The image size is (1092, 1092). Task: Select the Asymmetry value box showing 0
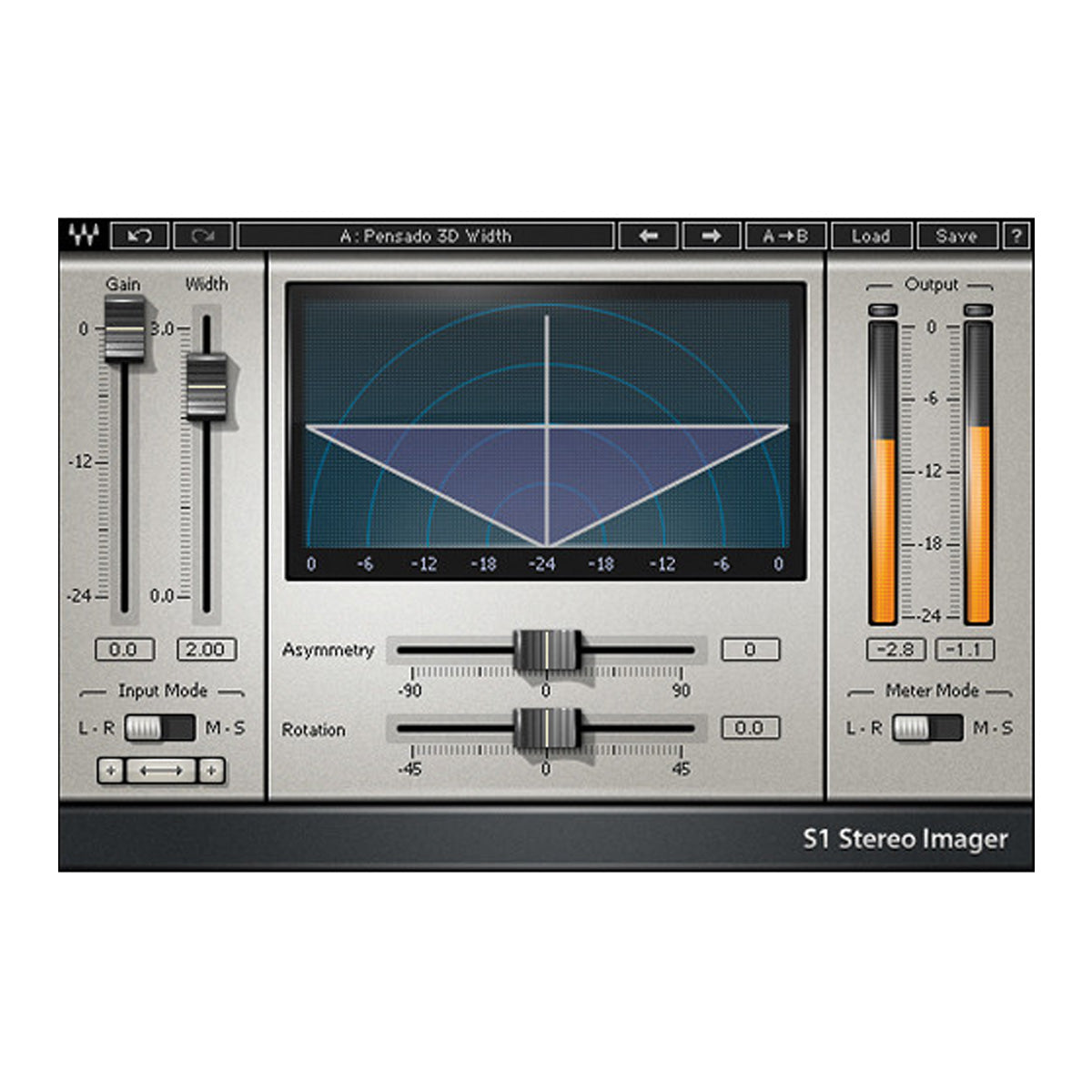(752, 650)
